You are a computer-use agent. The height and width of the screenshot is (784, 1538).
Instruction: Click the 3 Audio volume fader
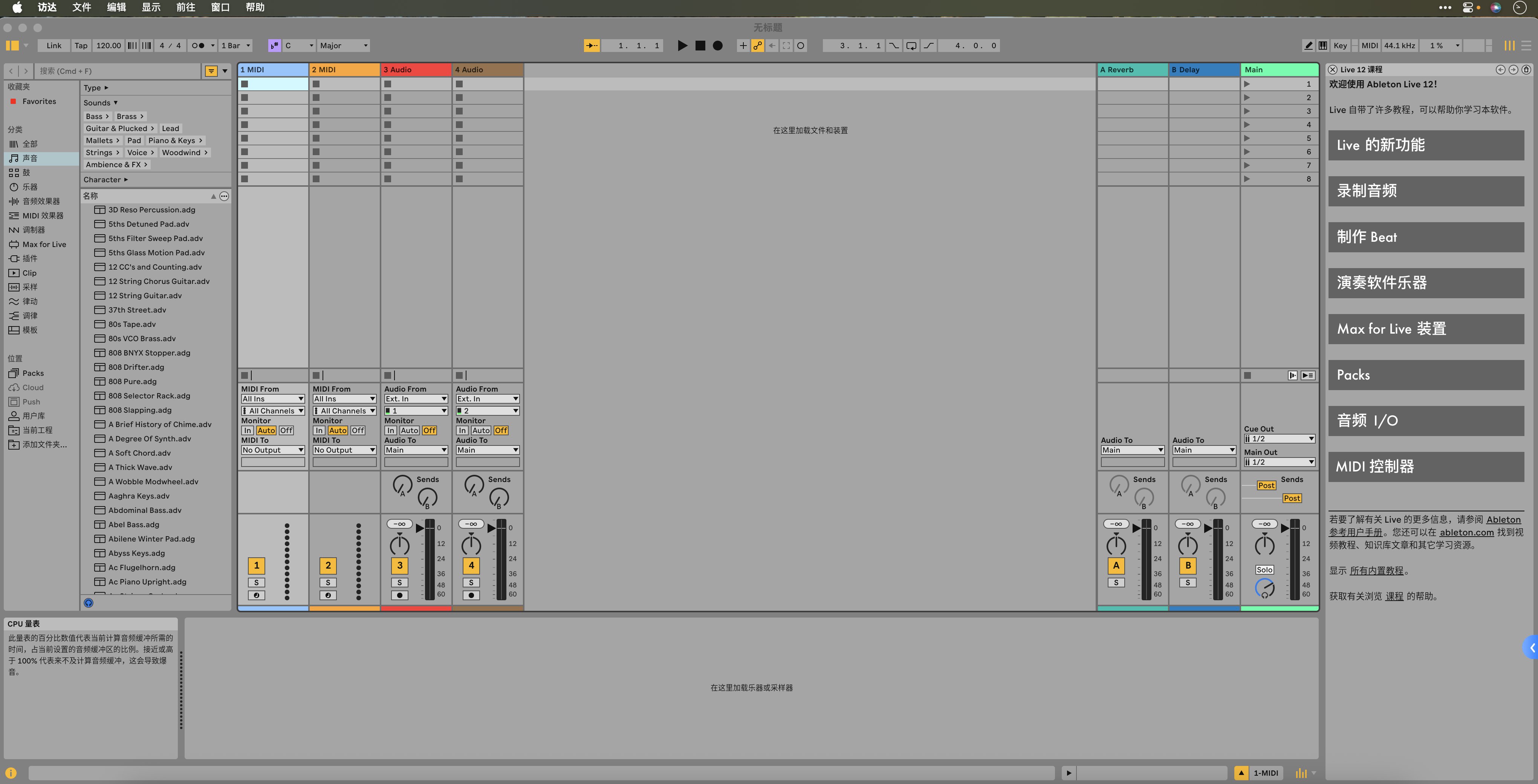[x=420, y=528]
